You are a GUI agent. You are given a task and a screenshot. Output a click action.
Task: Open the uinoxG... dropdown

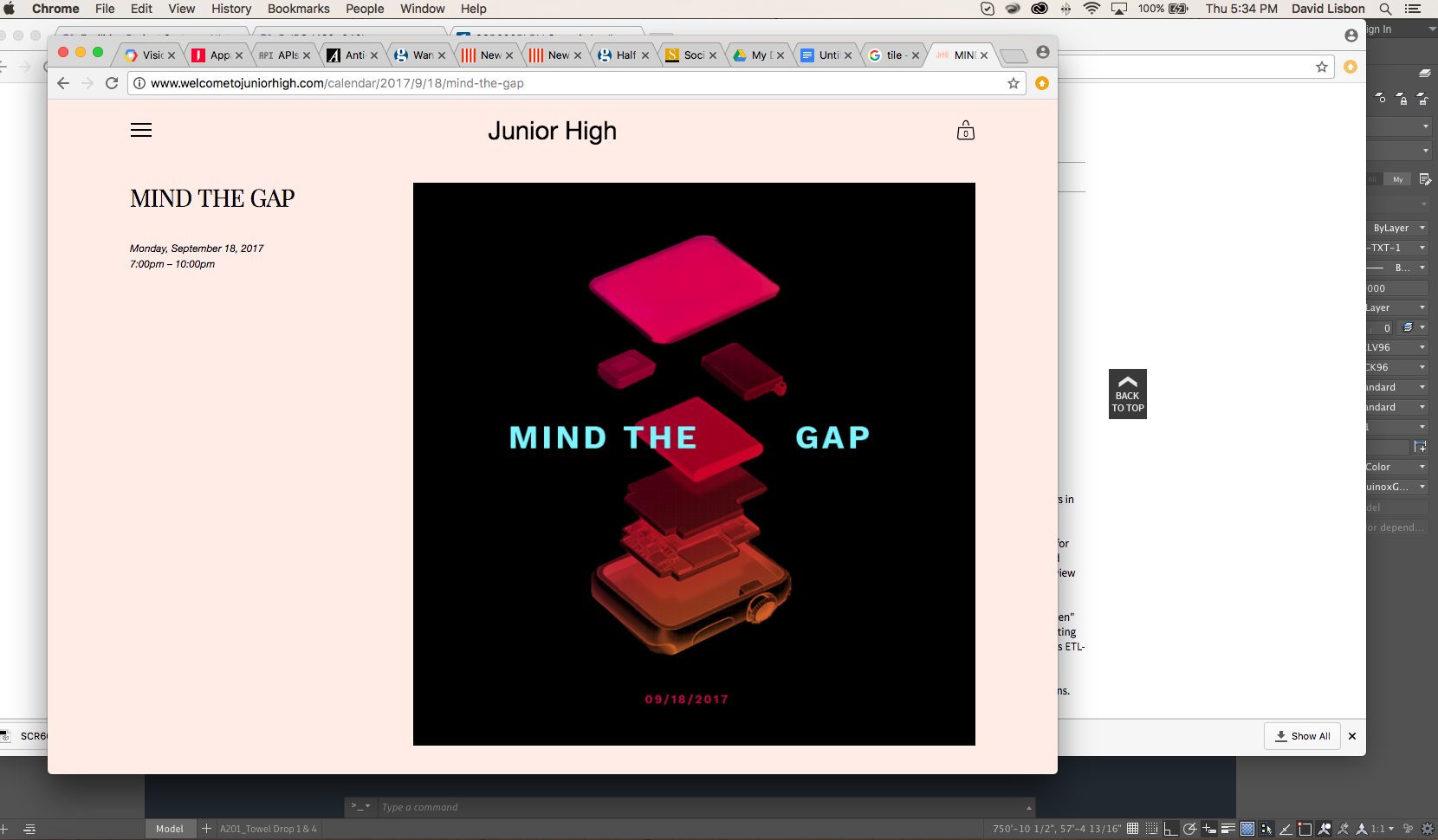pyautogui.click(x=1398, y=487)
